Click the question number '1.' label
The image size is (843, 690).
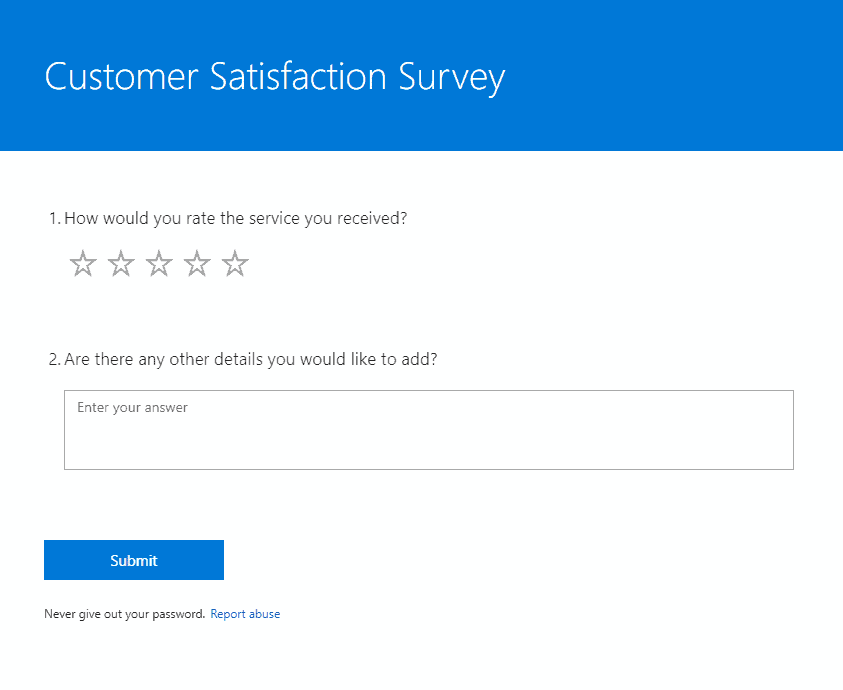pyautogui.click(x=55, y=218)
